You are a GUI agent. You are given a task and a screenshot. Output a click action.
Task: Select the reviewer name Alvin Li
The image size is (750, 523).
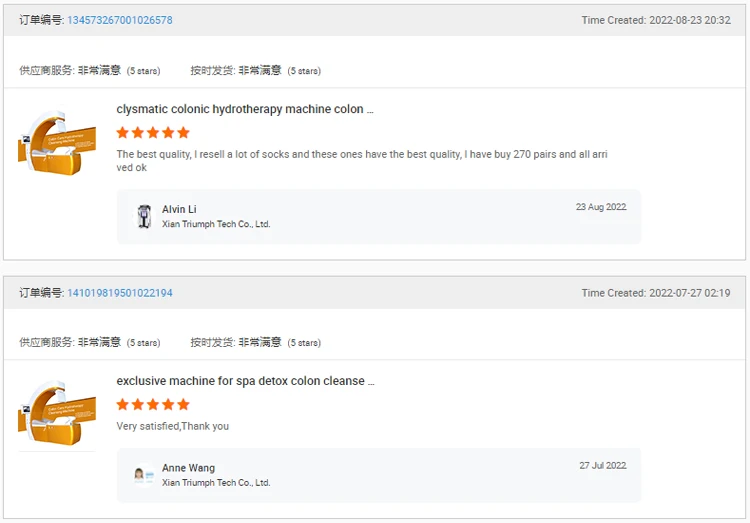(179, 210)
